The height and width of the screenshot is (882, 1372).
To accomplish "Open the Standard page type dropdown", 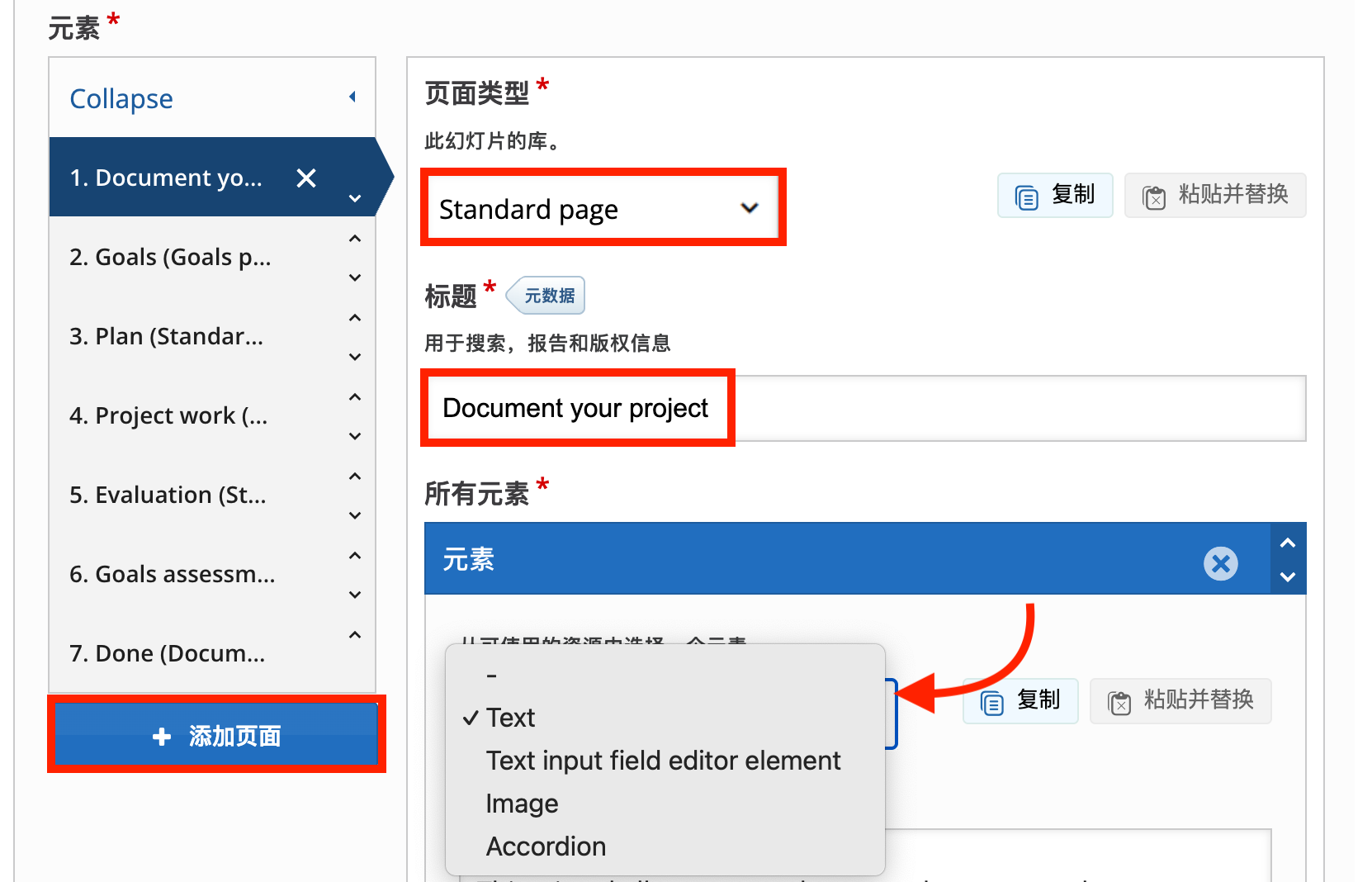I will pyautogui.click(x=602, y=209).
